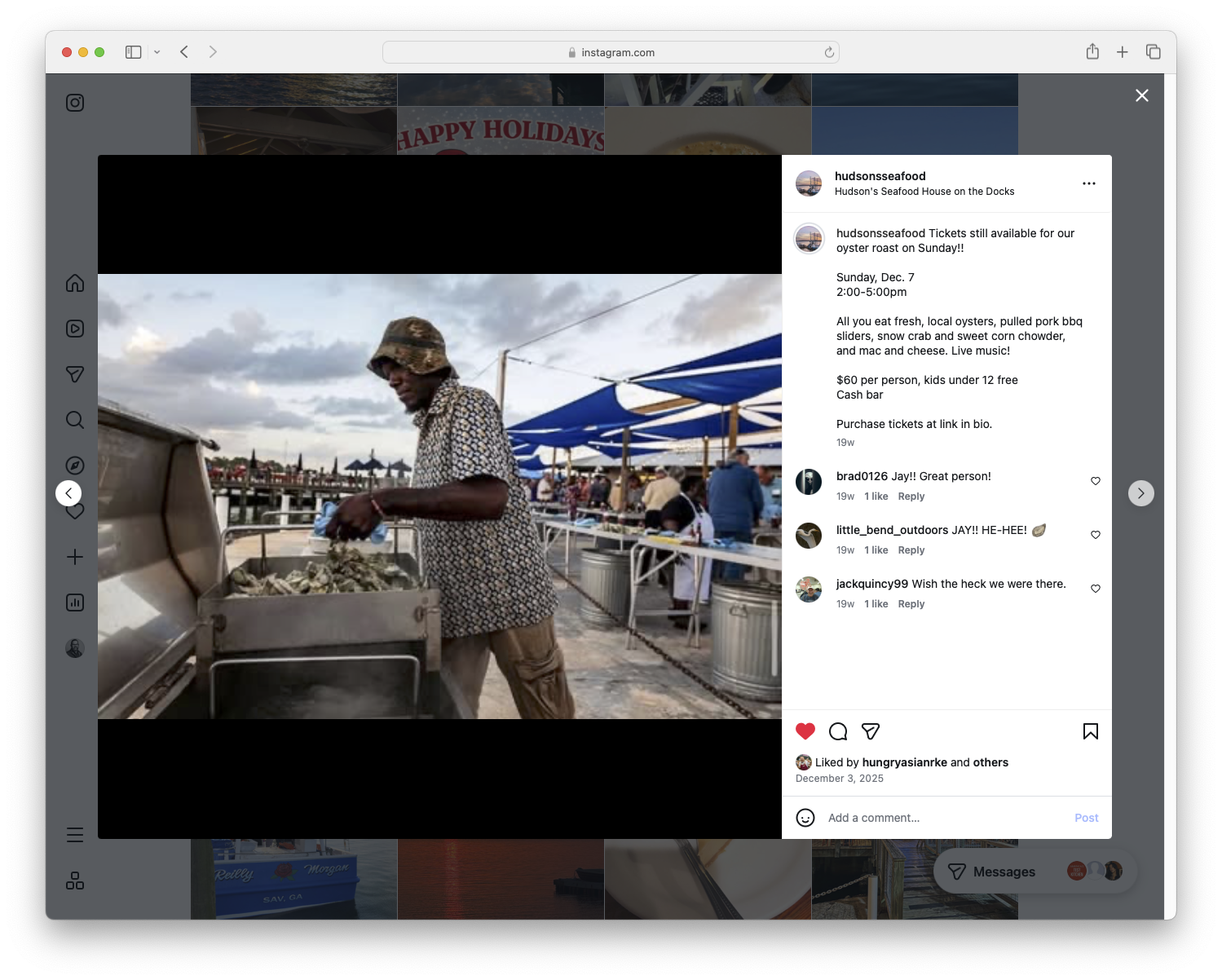
Task: Open hungryasianrke's profile link
Action: pyautogui.click(x=904, y=761)
